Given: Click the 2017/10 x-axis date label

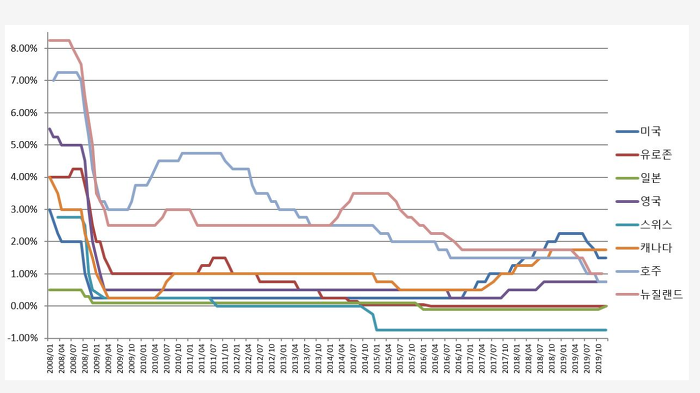Looking at the screenshot, I should (505, 358).
